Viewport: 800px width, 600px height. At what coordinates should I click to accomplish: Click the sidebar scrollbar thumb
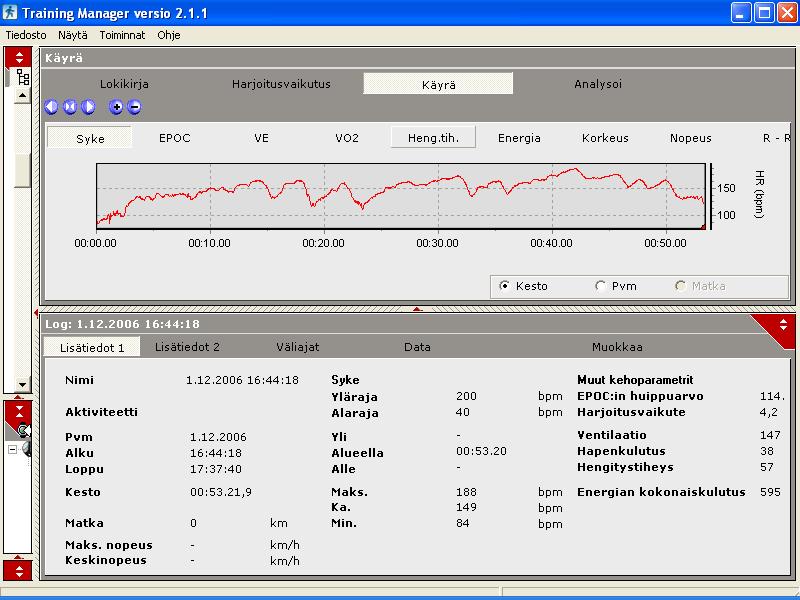coord(22,170)
